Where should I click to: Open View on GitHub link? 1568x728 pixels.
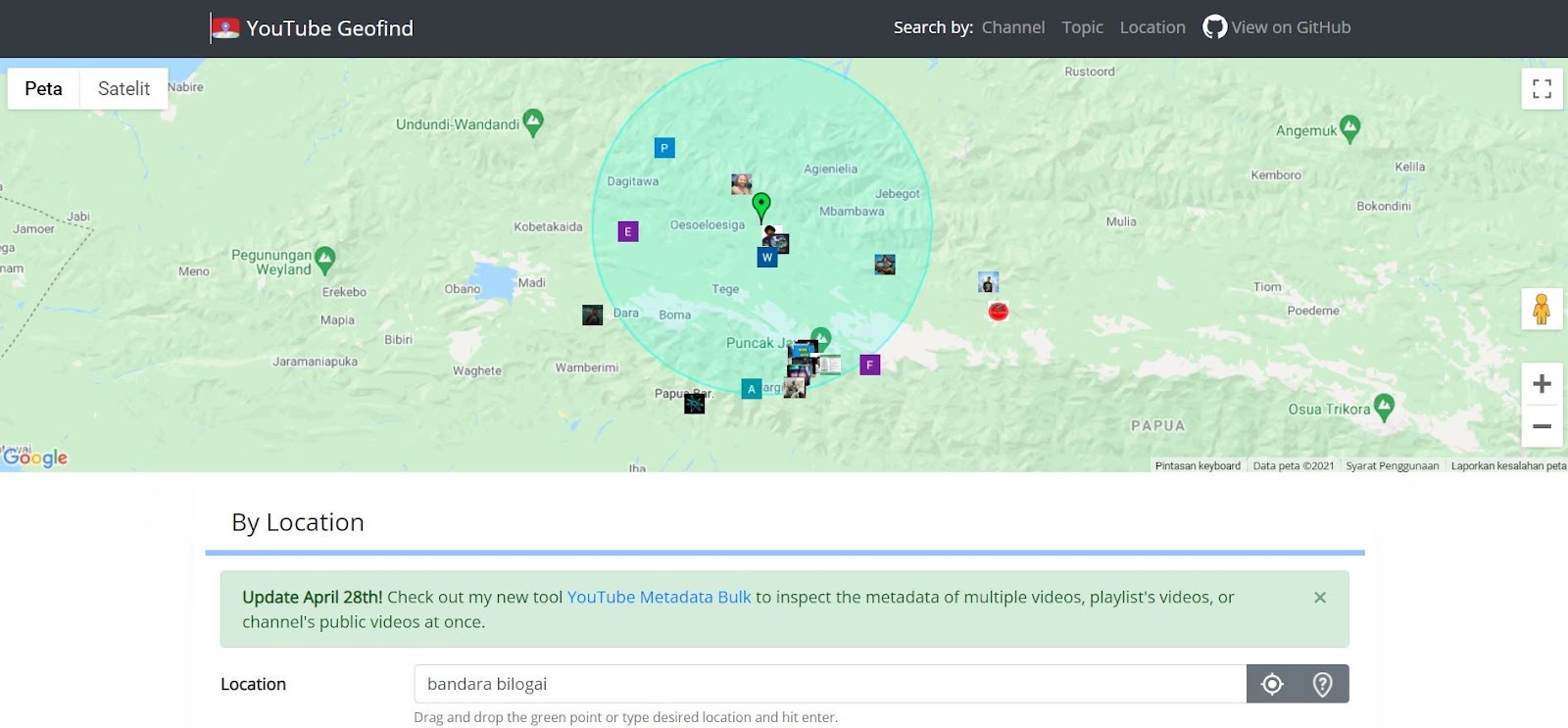pos(1291,27)
